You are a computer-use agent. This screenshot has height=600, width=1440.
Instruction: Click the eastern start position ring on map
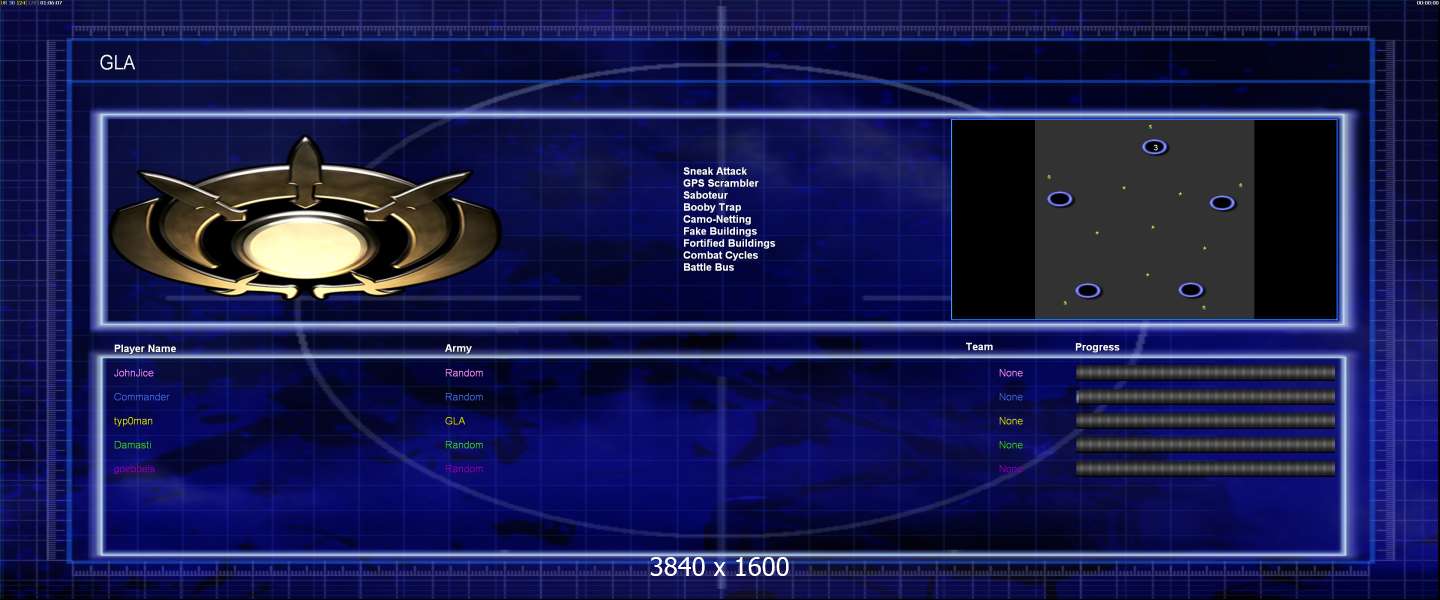(x=1222, y=203)
